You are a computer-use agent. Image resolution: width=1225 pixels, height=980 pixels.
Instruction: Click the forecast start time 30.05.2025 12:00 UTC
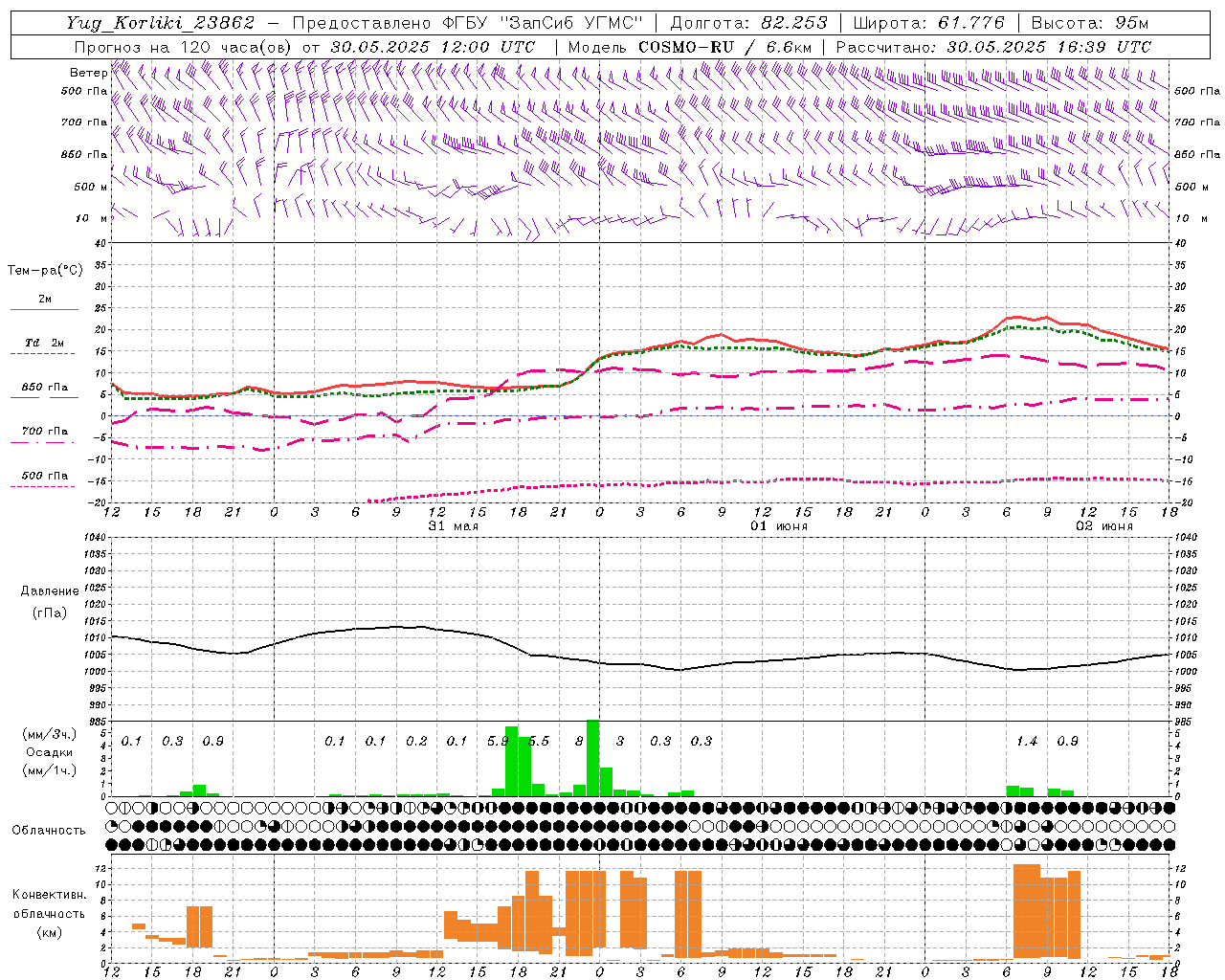(x=433, y=47)
